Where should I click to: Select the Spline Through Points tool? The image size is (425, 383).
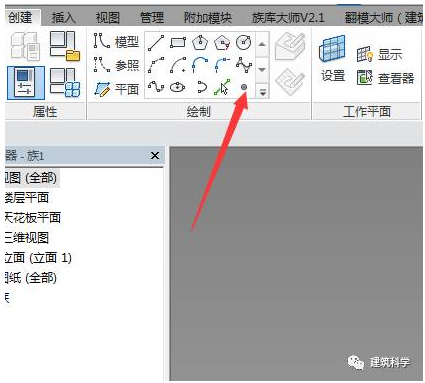pos(244,65)
